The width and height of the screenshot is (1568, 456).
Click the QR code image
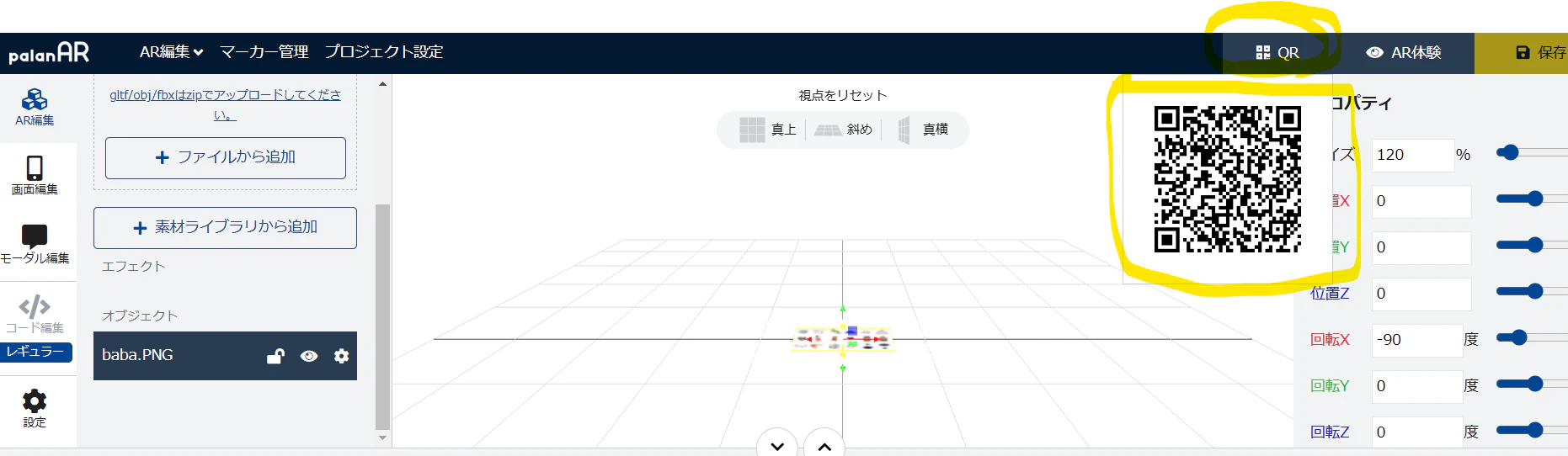[1227, 179]
